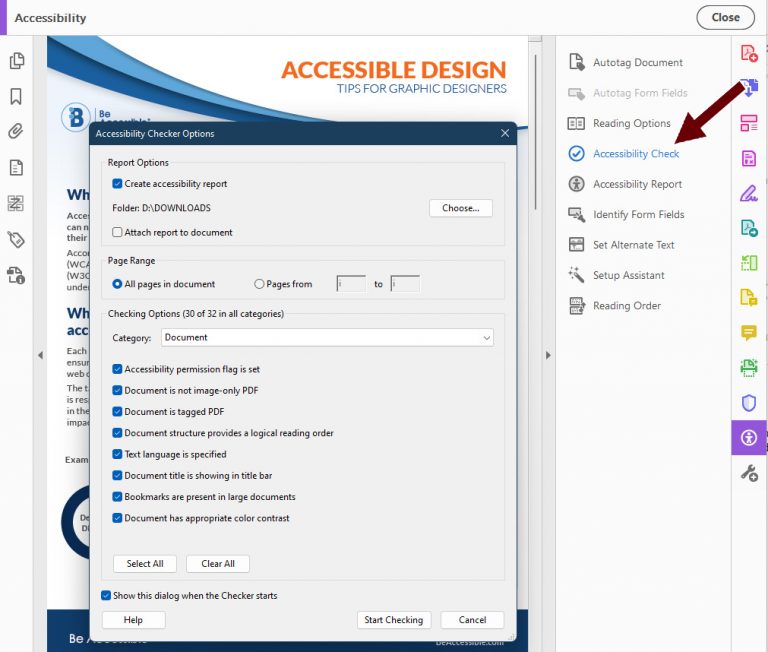Toggle logical reading order checkbox
Screen dimensions: 768x652
point(117,433)
